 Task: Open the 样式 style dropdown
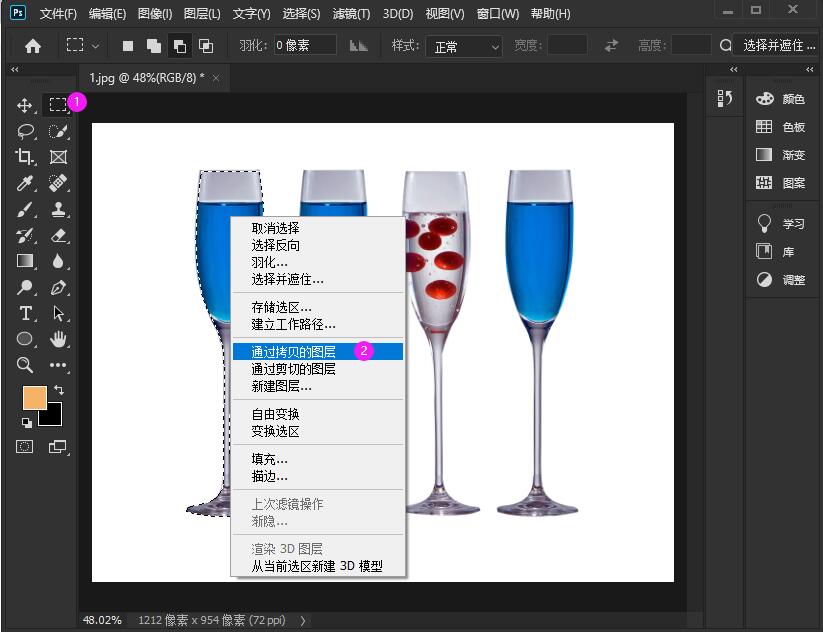tap(464, 47)
